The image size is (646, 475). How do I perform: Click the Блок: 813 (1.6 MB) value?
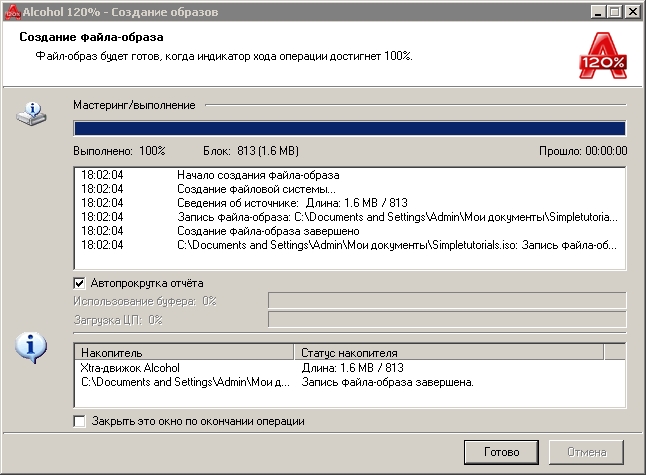[251, 151]
